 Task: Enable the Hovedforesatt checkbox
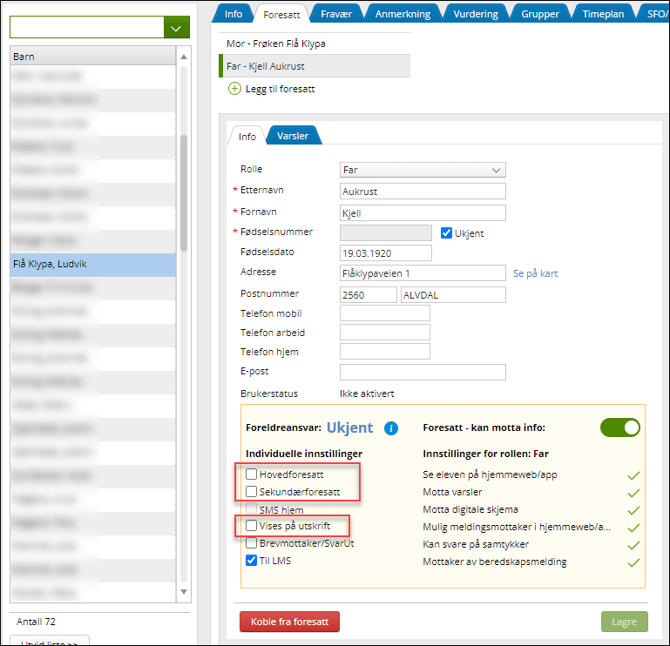252,474
